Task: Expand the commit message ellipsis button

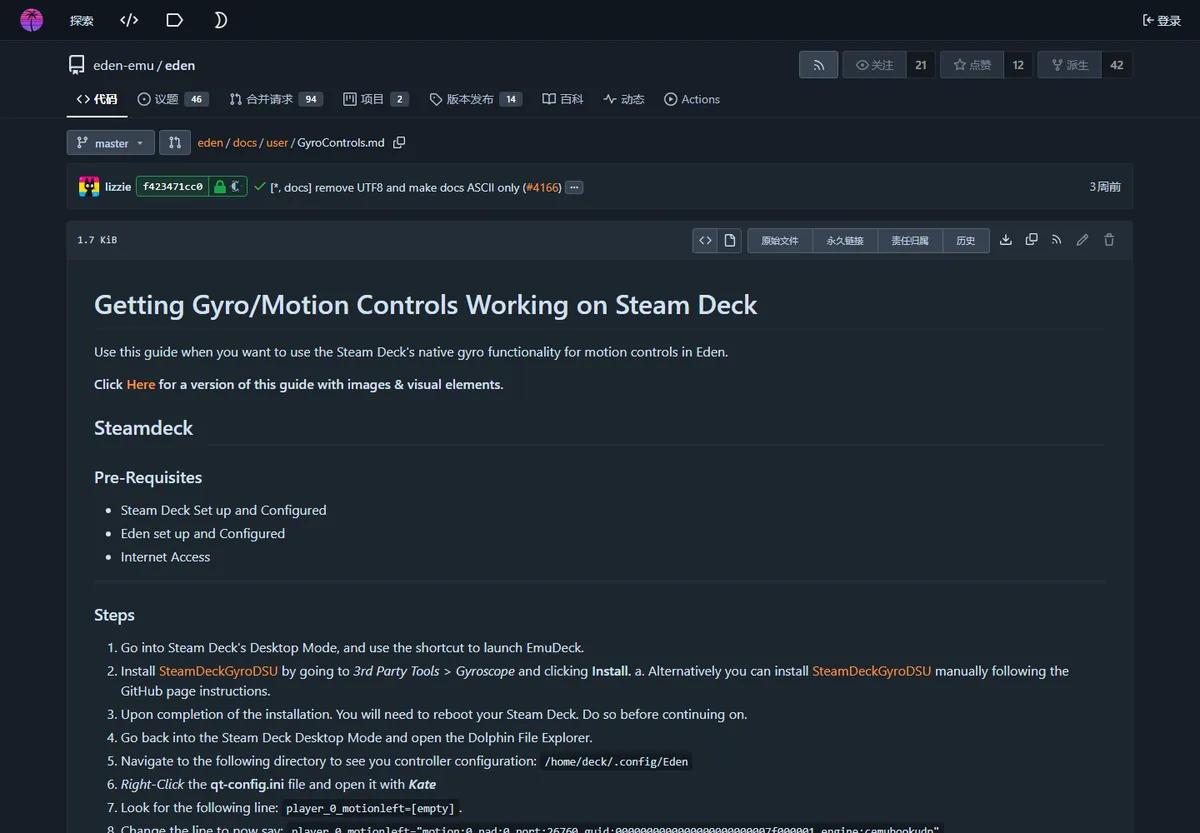Action: [574, 187]
